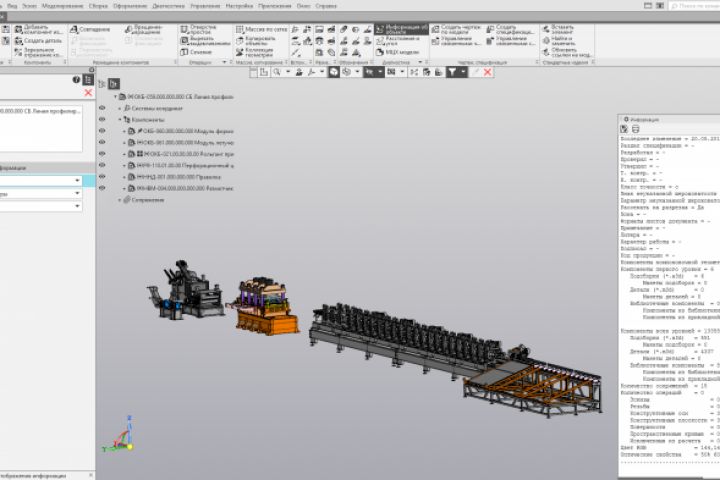This screenshot has width=720, height=480.
Task: Open the second dropdown in left panel
Action: tap(77, 193)
